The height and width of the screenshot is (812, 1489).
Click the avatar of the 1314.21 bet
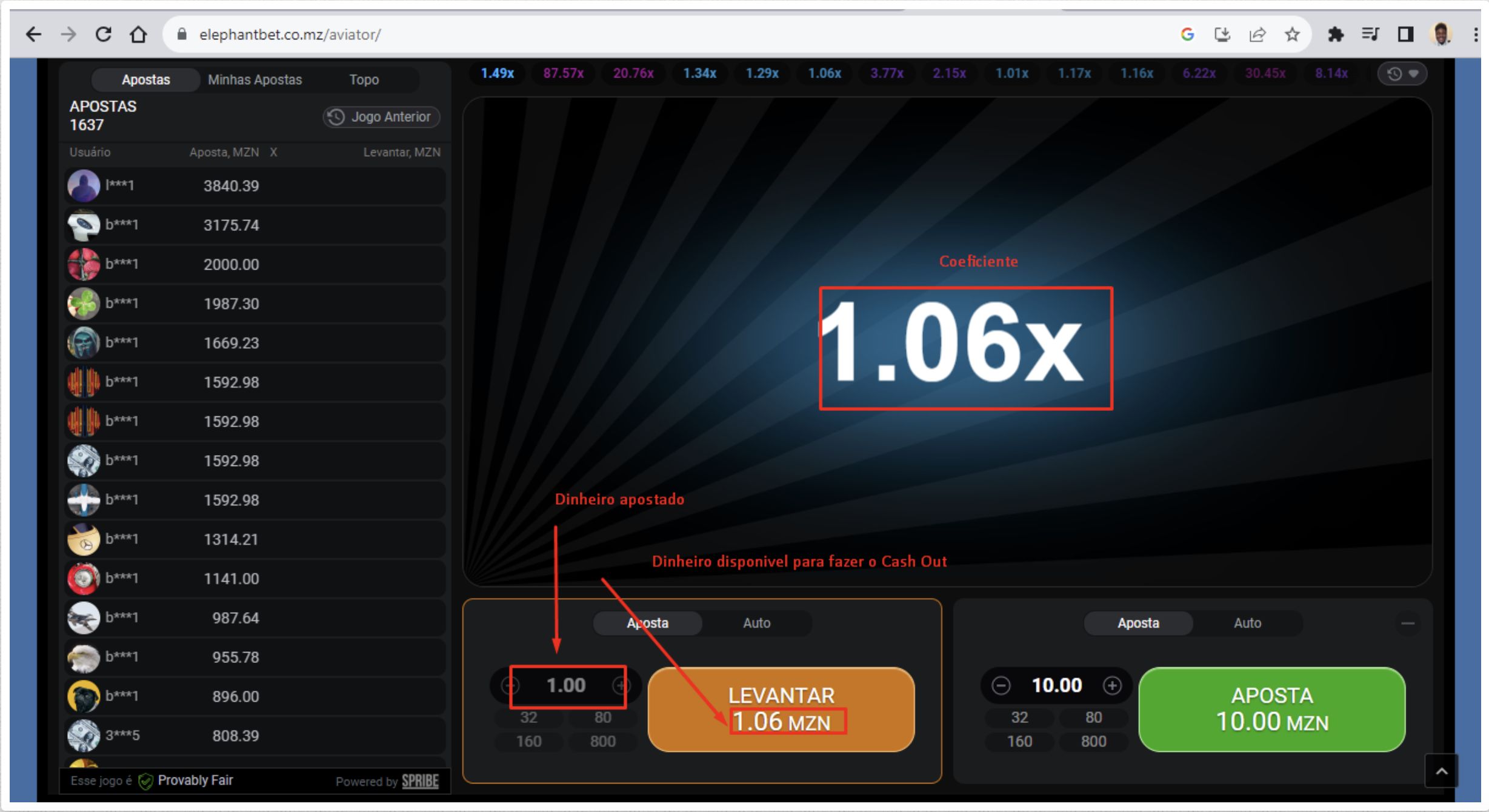click(84, 539)
